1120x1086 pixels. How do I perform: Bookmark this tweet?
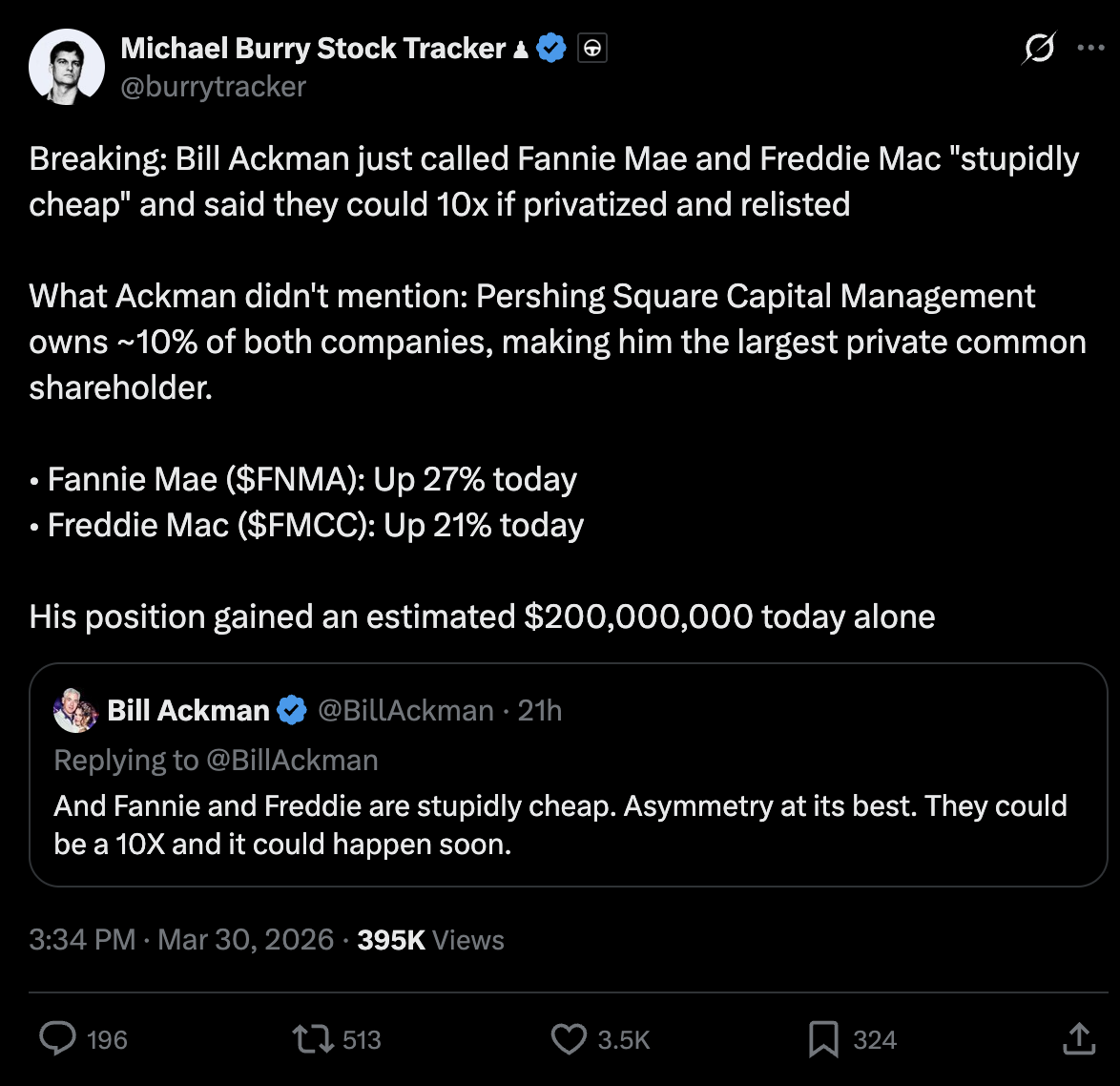pyautogui.click(x=823, y=1039)
